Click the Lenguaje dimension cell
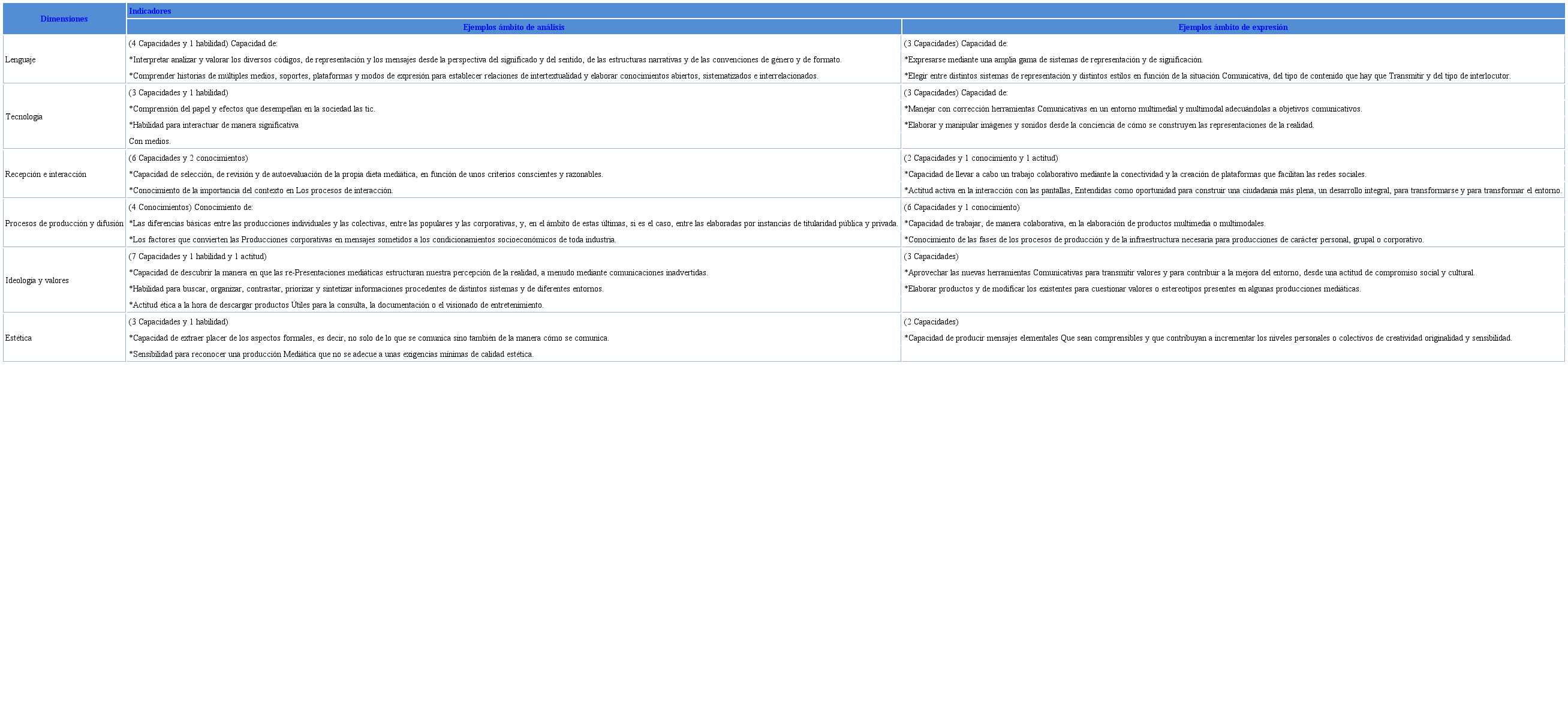Screen dimensions: 1568x718 click(x=21, y=59)
